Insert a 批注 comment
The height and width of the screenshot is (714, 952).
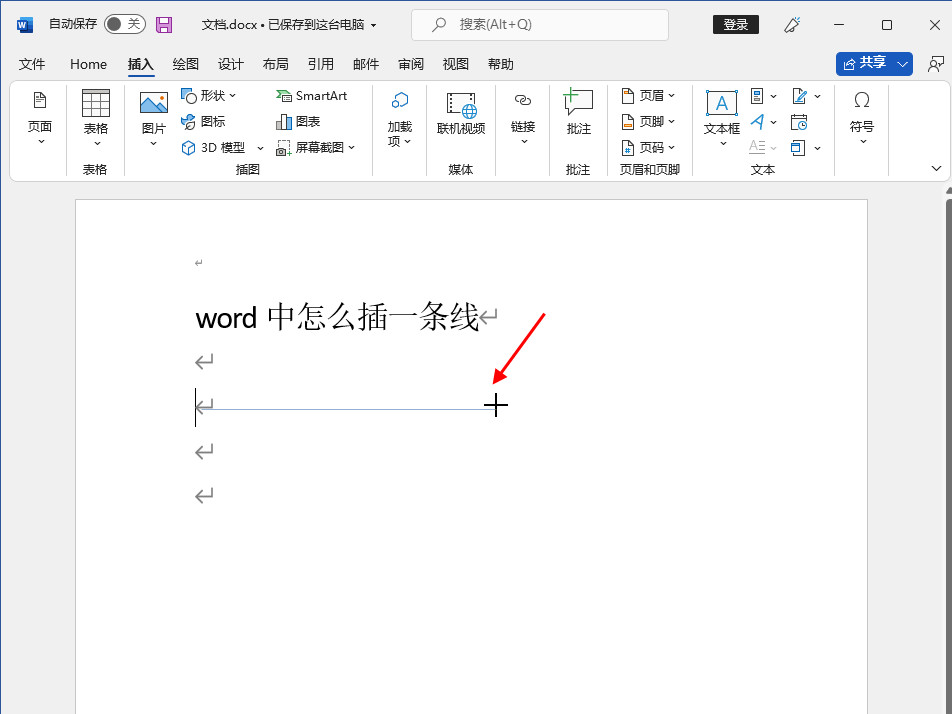tap(578, 112)
